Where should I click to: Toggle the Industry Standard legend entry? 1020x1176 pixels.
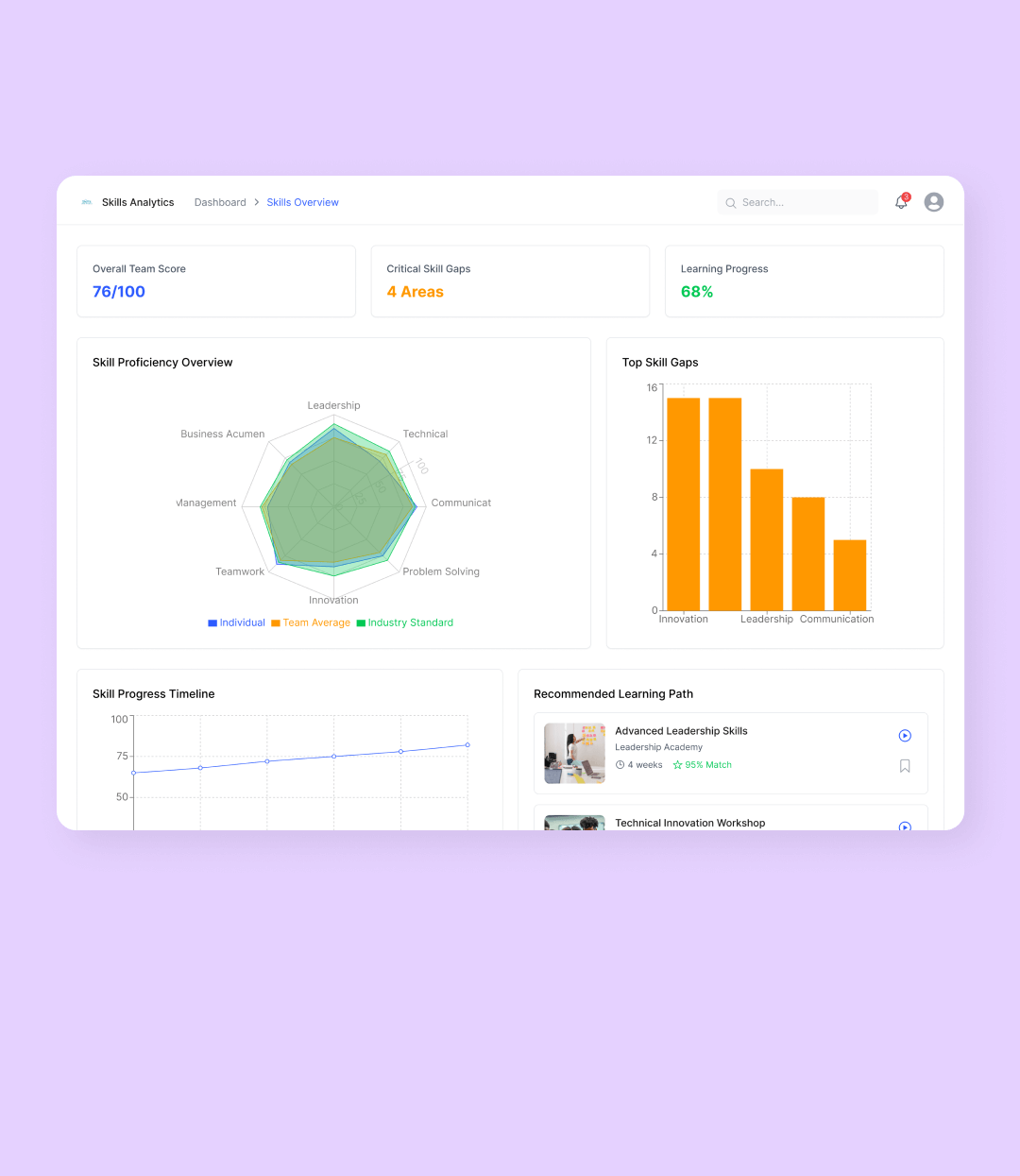click(x=404, y=622)
